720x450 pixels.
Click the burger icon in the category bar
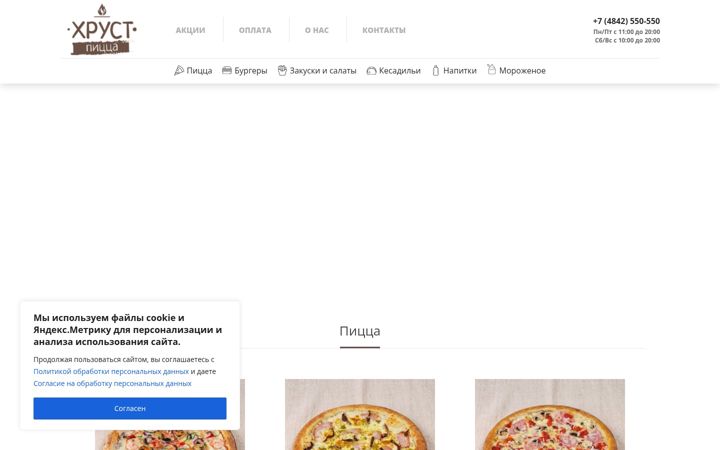227,70
